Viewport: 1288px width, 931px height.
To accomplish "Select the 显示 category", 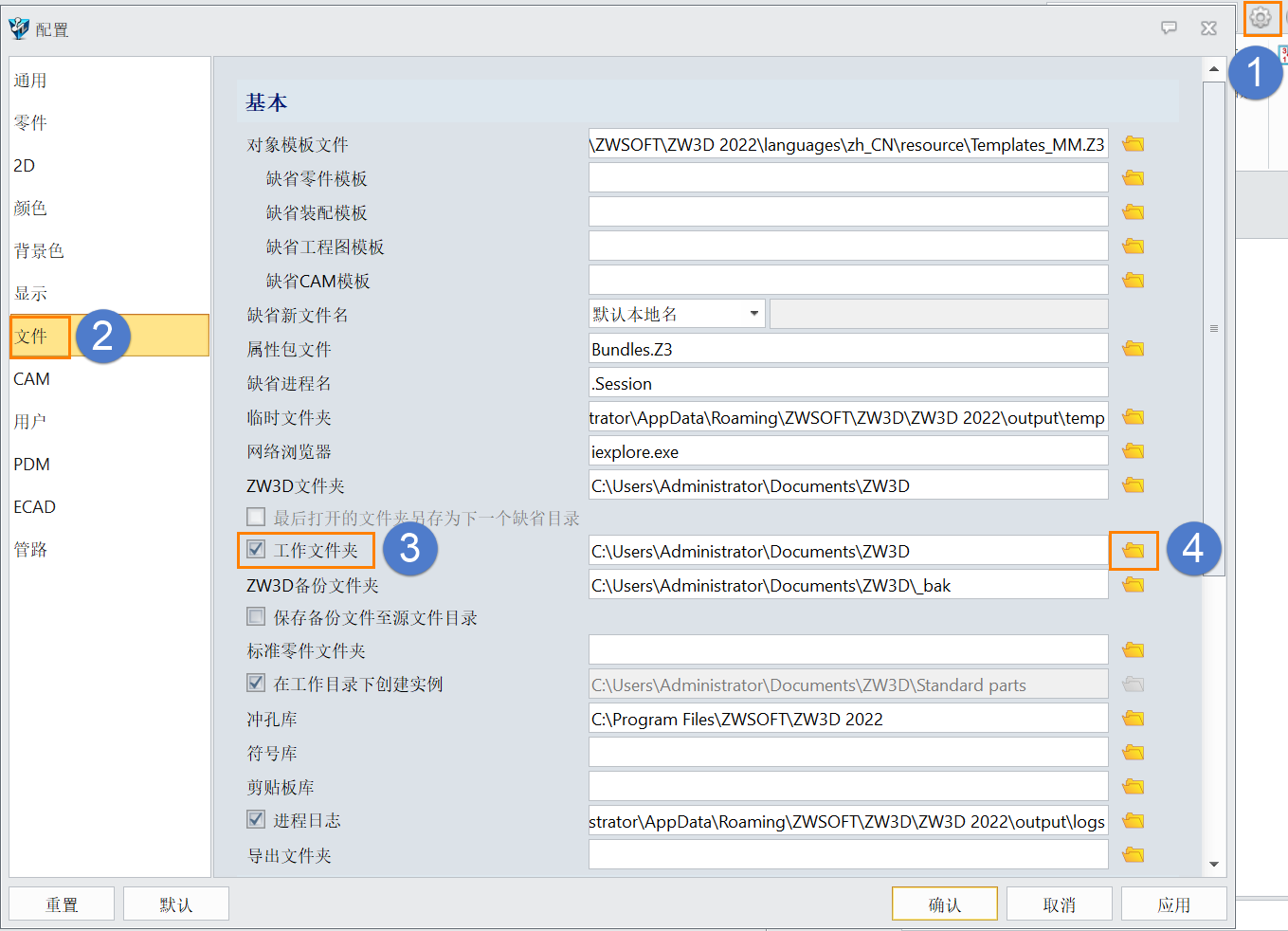I will tap(110, 294).
